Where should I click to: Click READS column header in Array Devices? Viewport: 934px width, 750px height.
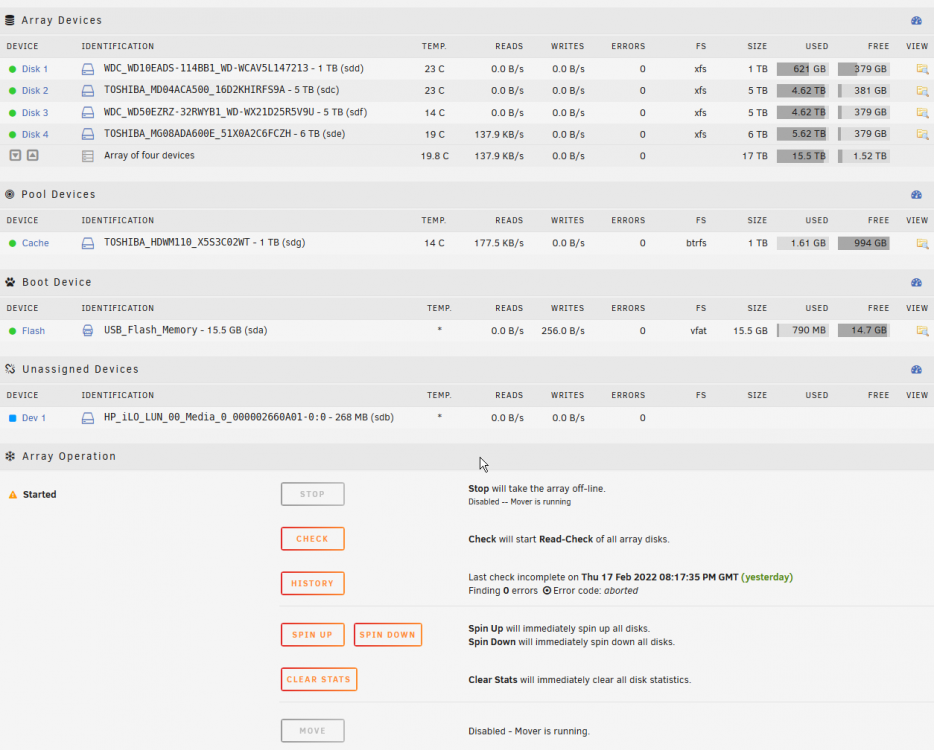pyautogui.click(x=509, y=46)
